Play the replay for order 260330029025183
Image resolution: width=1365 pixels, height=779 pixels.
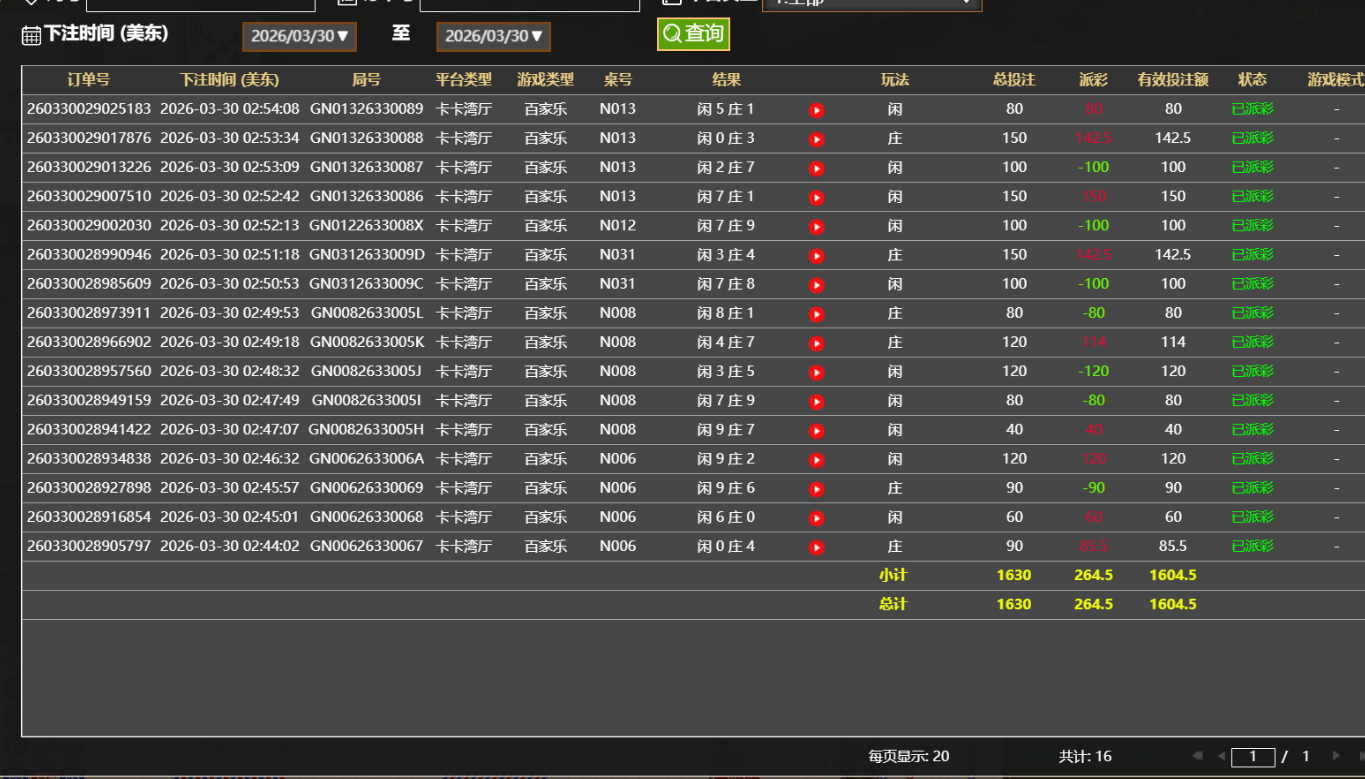(x=816, y=110)
